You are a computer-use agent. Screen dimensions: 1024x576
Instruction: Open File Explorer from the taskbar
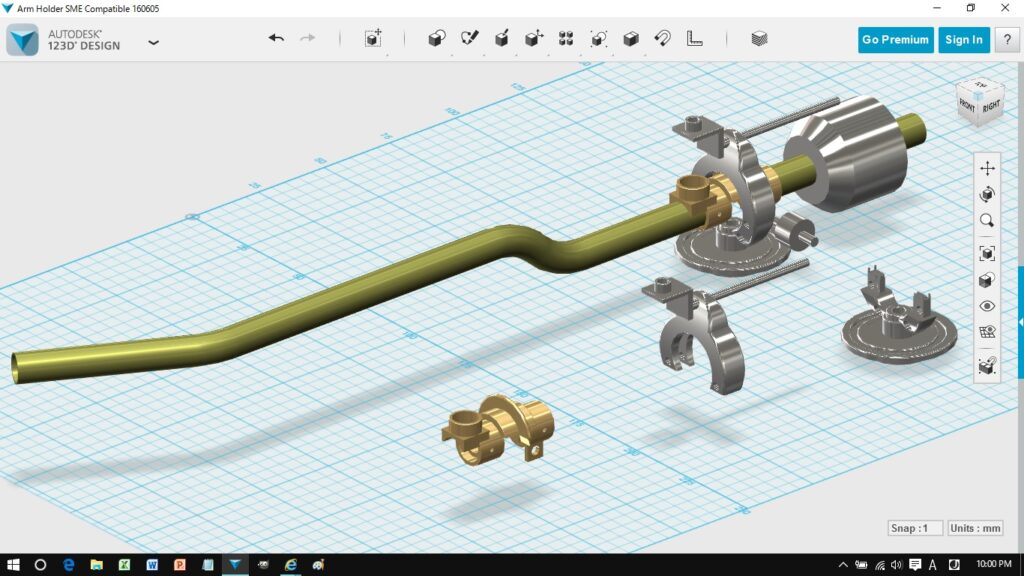click(x=96, y=564)
